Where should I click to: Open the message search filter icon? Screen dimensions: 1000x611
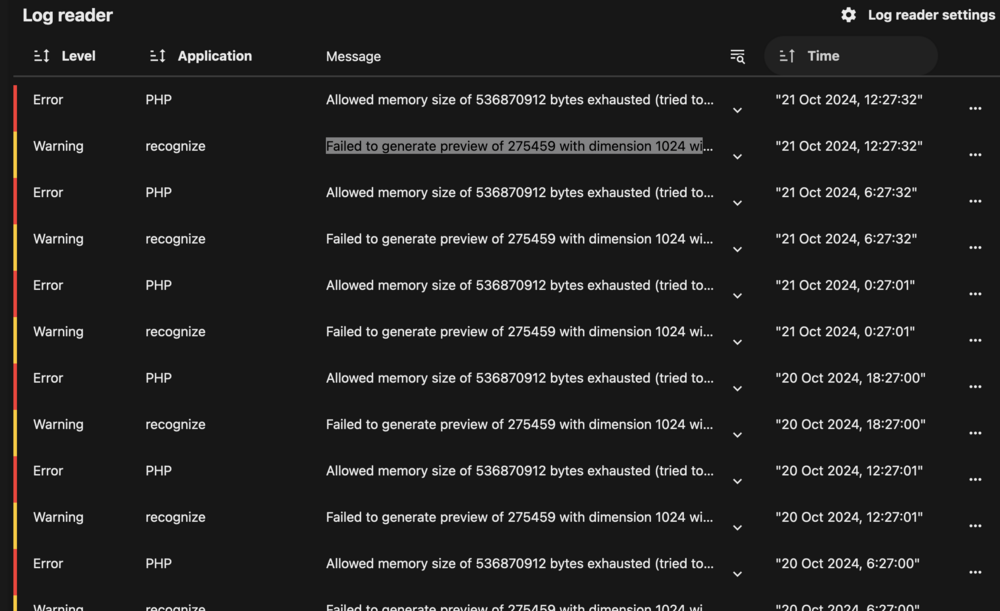[x=737, y=56]
